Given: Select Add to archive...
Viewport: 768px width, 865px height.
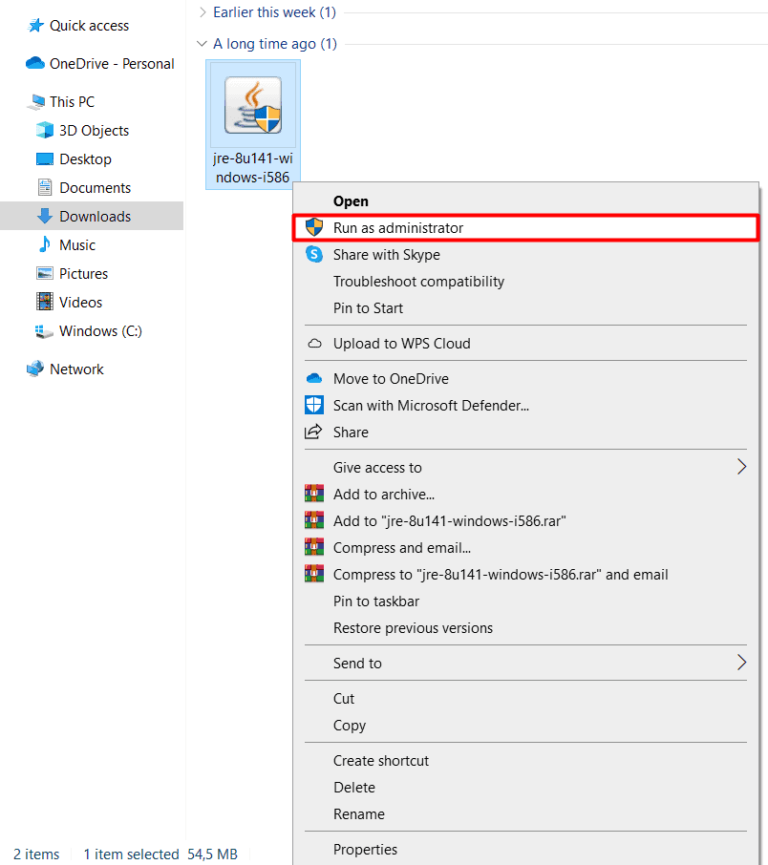Looking at the screenshot, I should 525,494.
